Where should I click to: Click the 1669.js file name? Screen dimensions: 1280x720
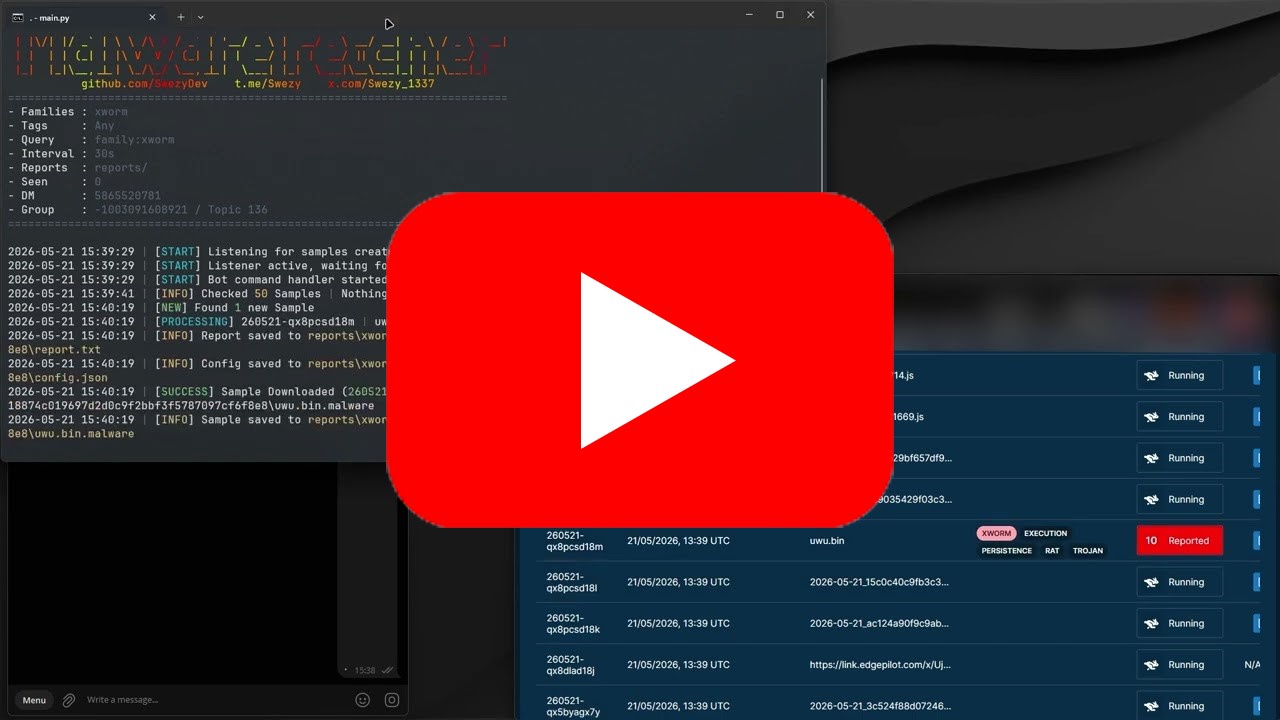point(909,417)
